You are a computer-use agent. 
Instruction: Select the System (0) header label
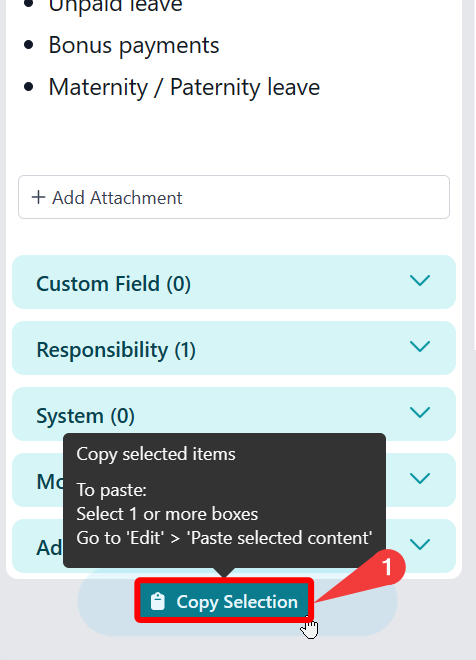click(85, 416)
